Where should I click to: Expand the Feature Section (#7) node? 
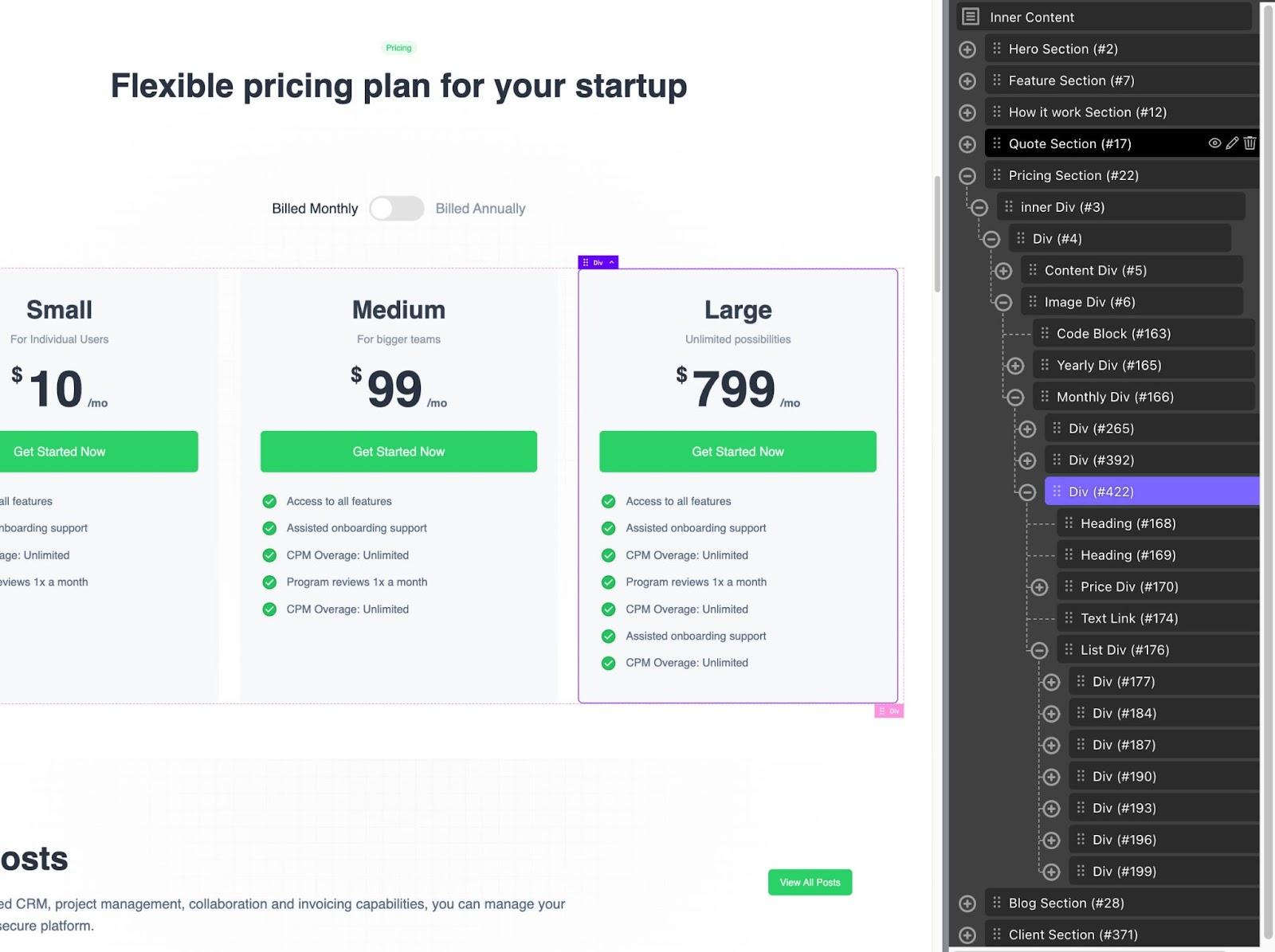click(967, 80)
